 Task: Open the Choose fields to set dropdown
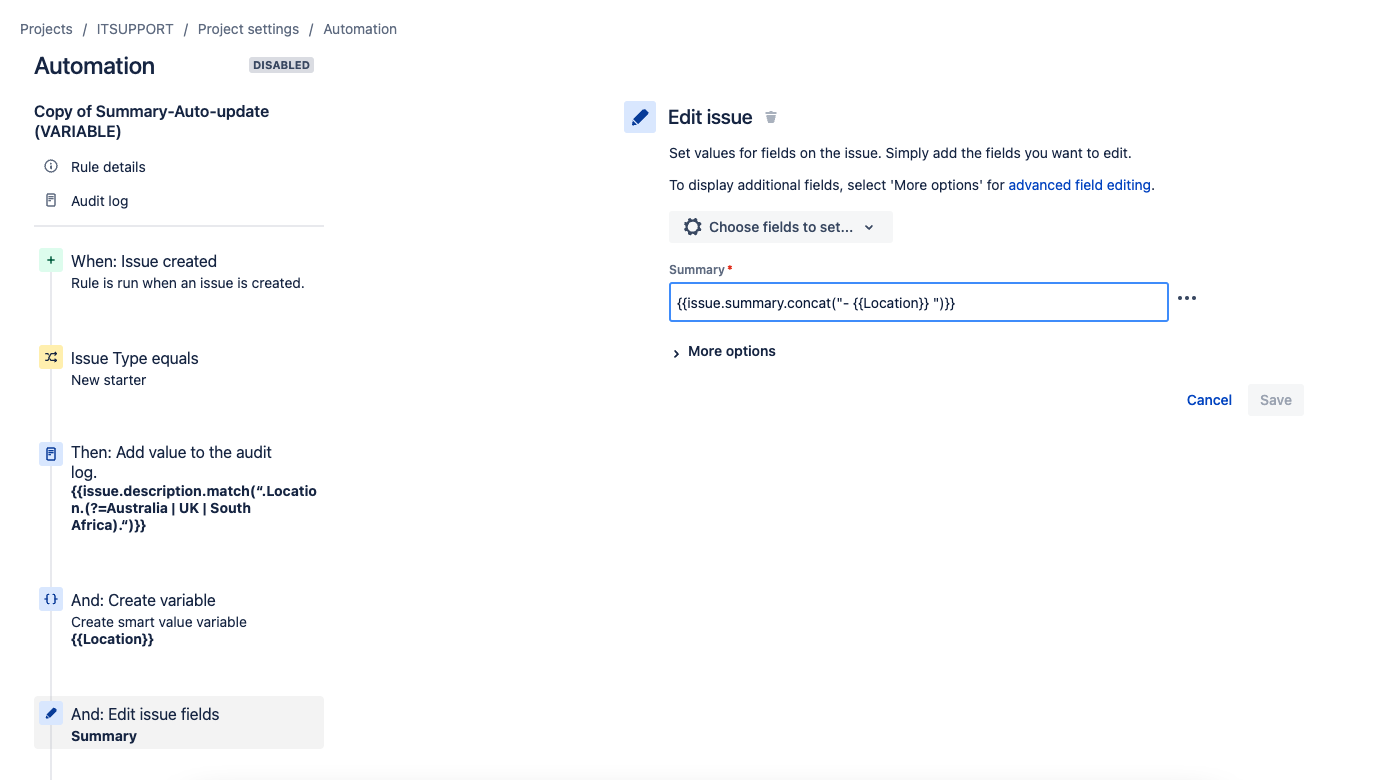(781, 227)
